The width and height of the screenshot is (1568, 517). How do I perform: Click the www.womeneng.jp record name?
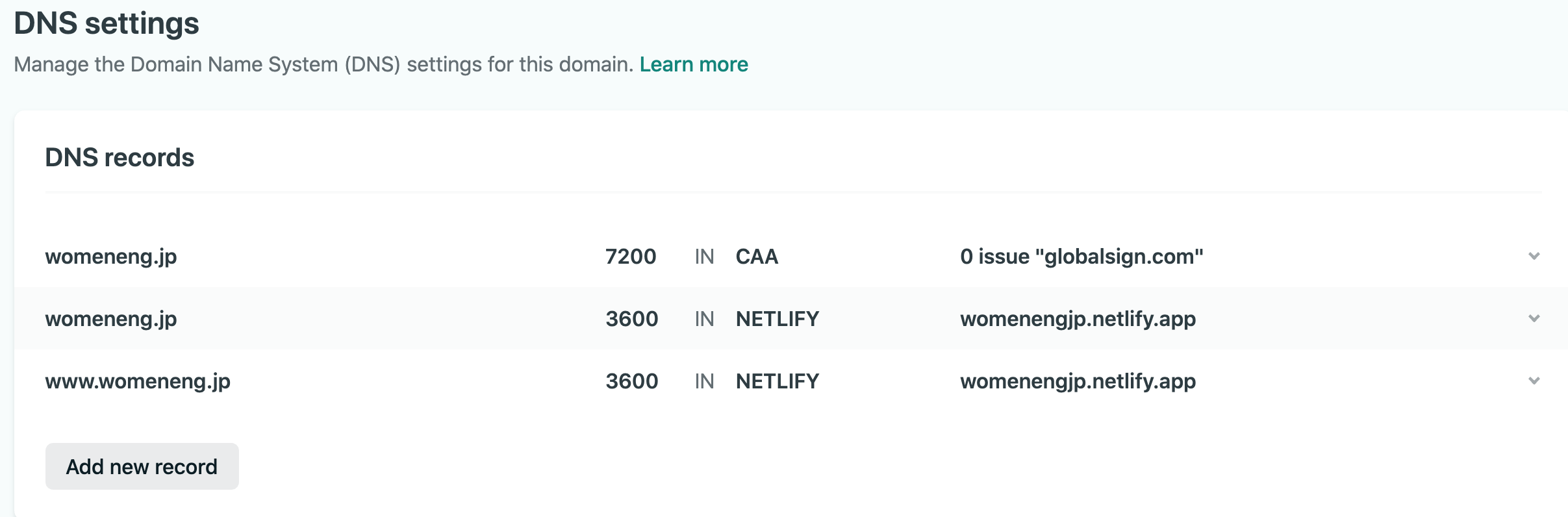tap(138, 381)
